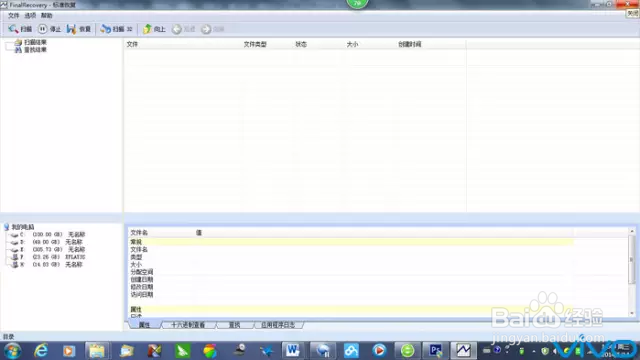Open the blue play button taskbar icon

click(x=379, y=350)
